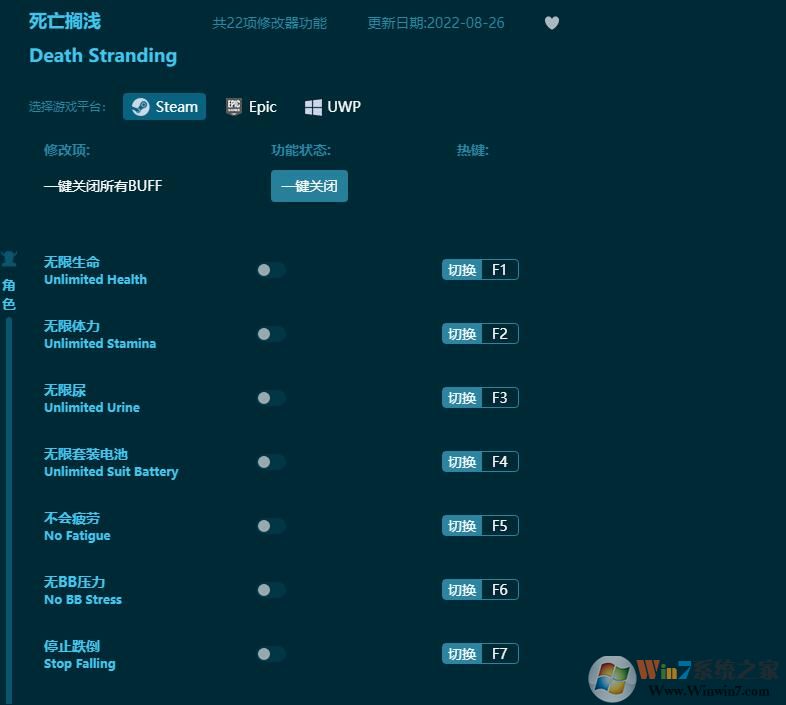Click the F4 hotkey switch button
This screenshot has height=705, width=786.
coord(480,462)
